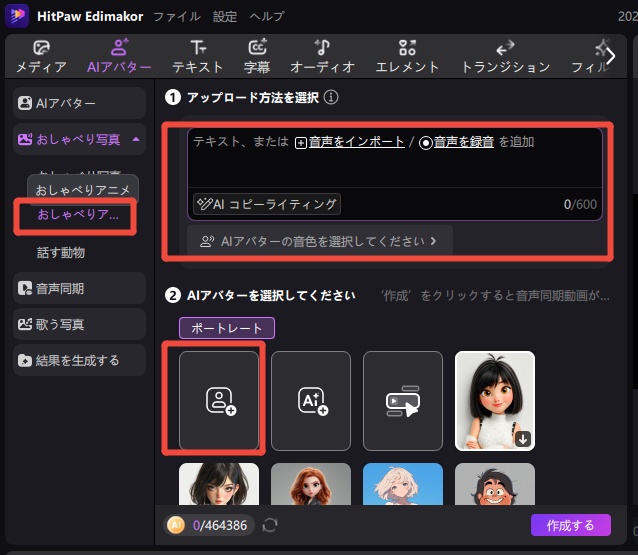Click the AI credits coin icon
638x555 pixels.
[176, 525]
